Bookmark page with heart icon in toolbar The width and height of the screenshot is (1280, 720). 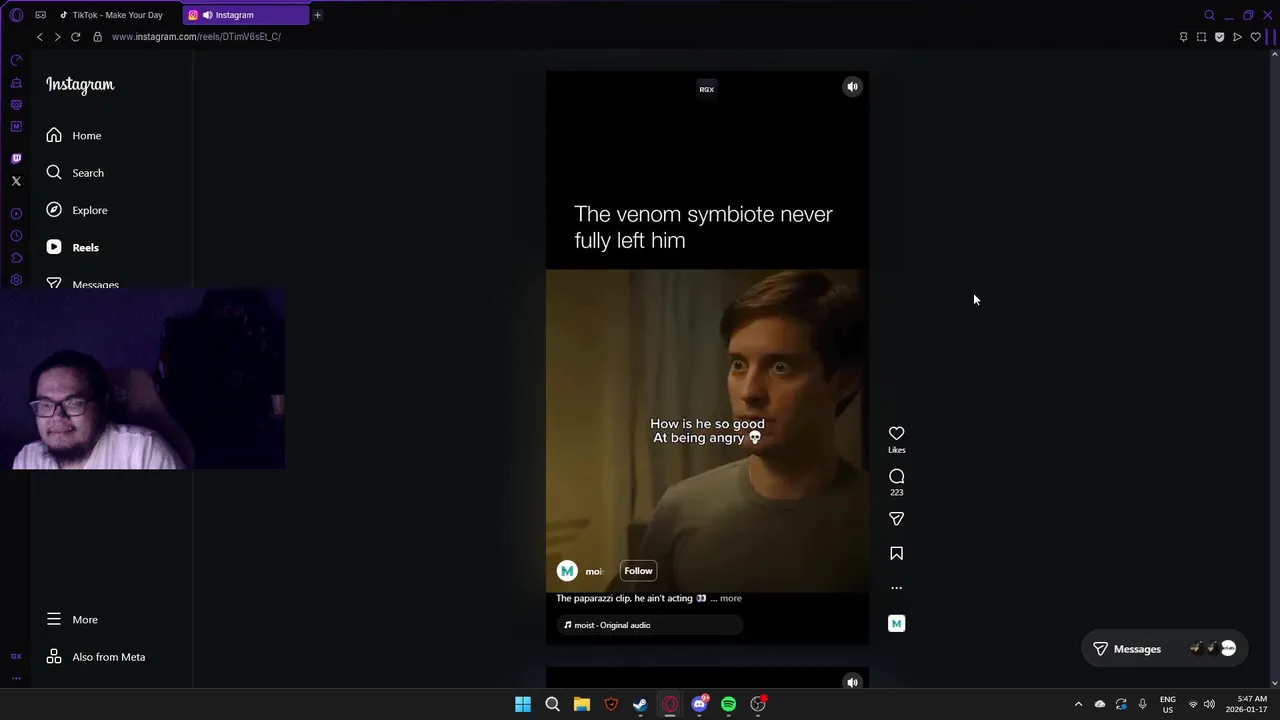click(x=1255, y=37)
